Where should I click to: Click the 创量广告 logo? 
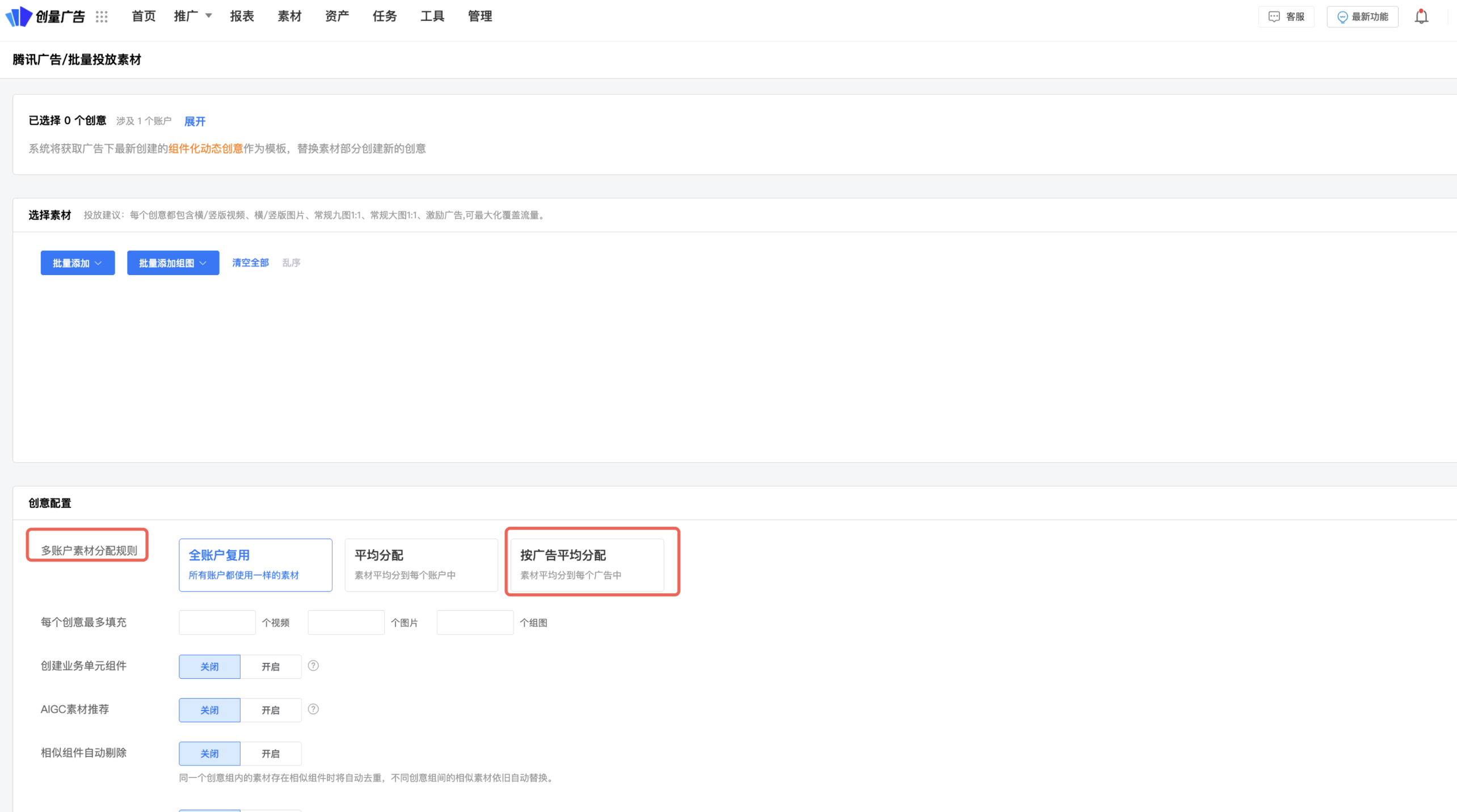pyautogui.click(x=45, y=16)
